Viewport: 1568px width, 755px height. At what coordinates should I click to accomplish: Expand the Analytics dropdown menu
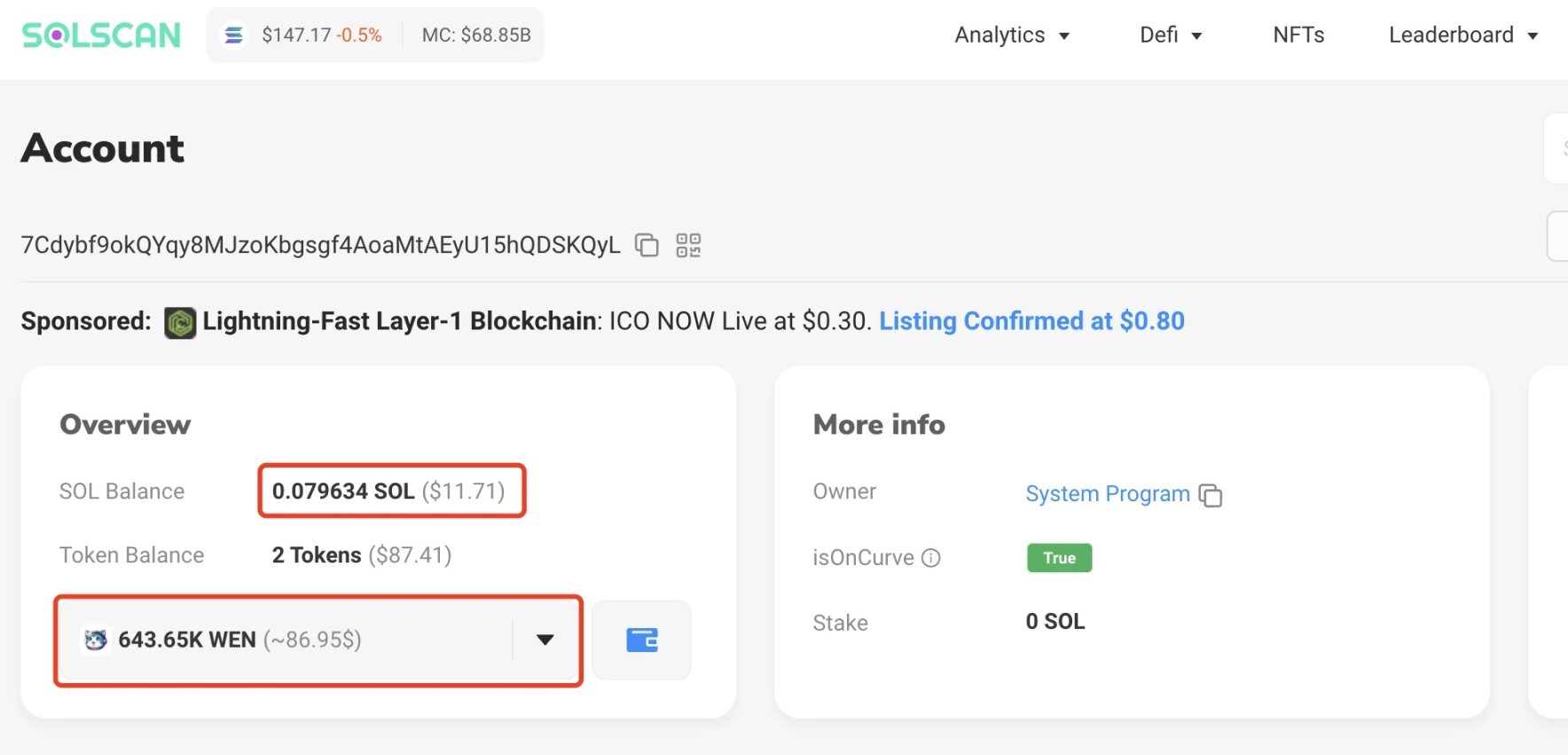1012,35
